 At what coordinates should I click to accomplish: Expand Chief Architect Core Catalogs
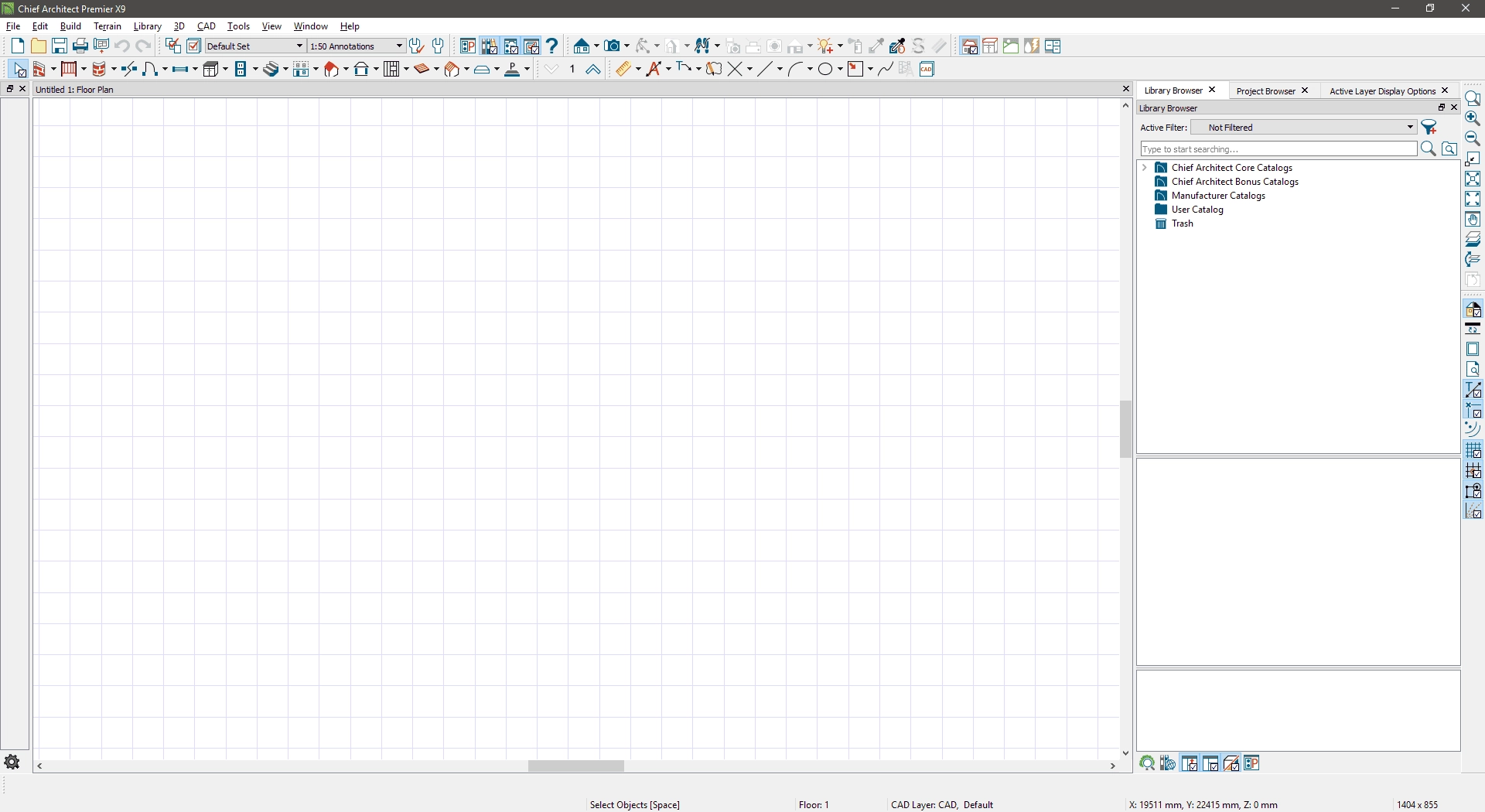(1145, 168)
